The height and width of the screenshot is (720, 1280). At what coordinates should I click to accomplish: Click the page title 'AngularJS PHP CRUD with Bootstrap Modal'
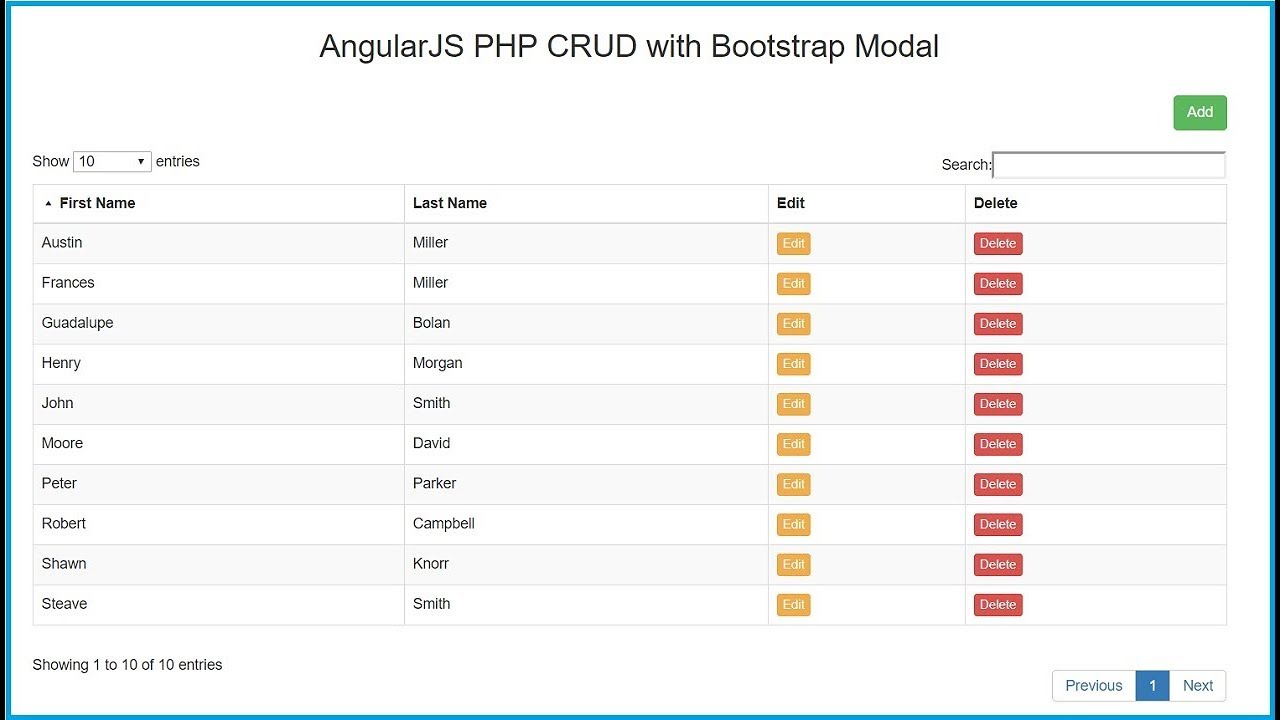tap(629, 47)
